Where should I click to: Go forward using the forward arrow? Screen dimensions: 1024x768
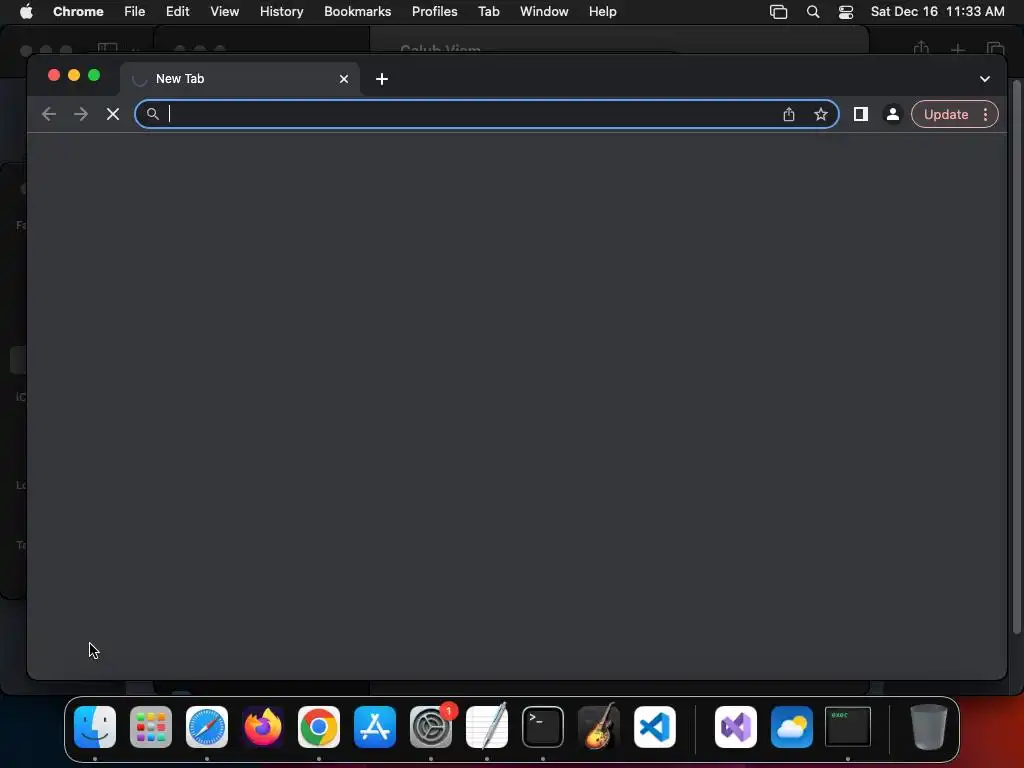tap(81, 114)
